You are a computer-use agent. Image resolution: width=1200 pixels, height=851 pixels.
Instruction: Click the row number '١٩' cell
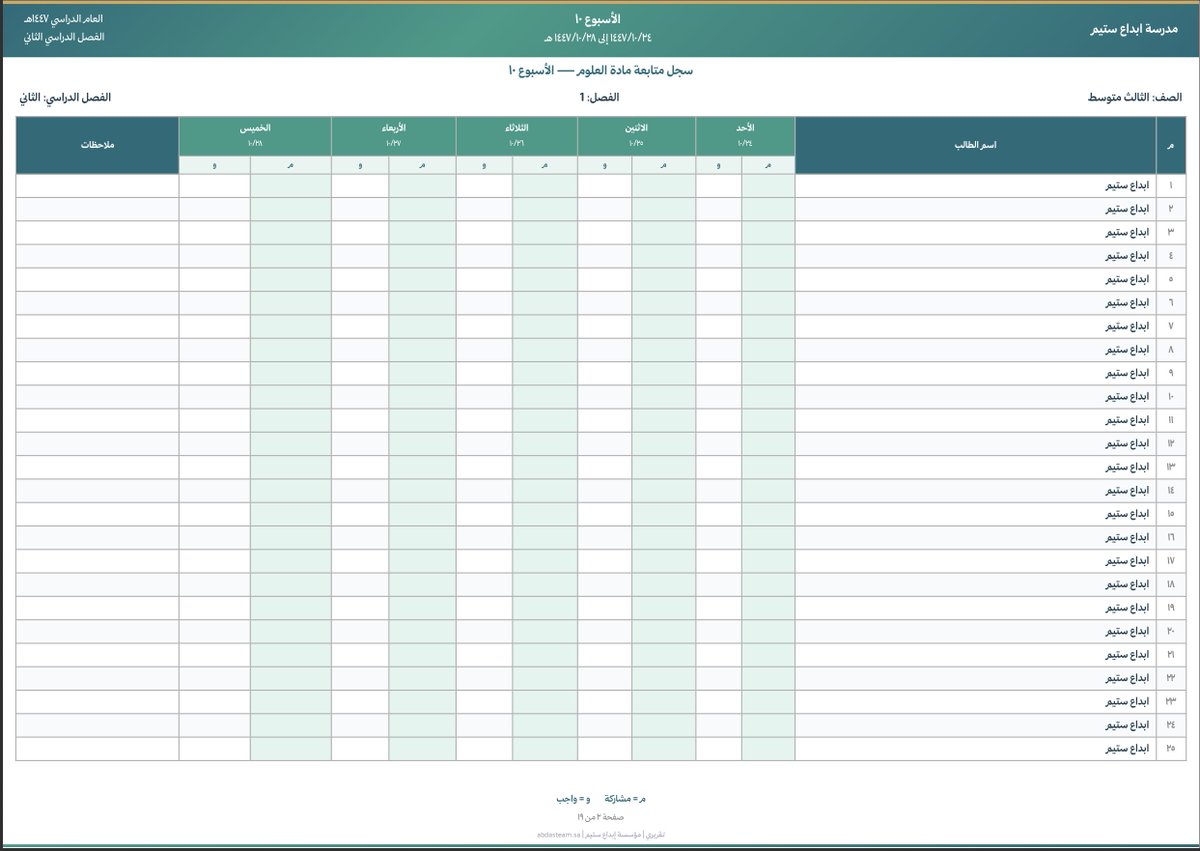pos(1169,608)
